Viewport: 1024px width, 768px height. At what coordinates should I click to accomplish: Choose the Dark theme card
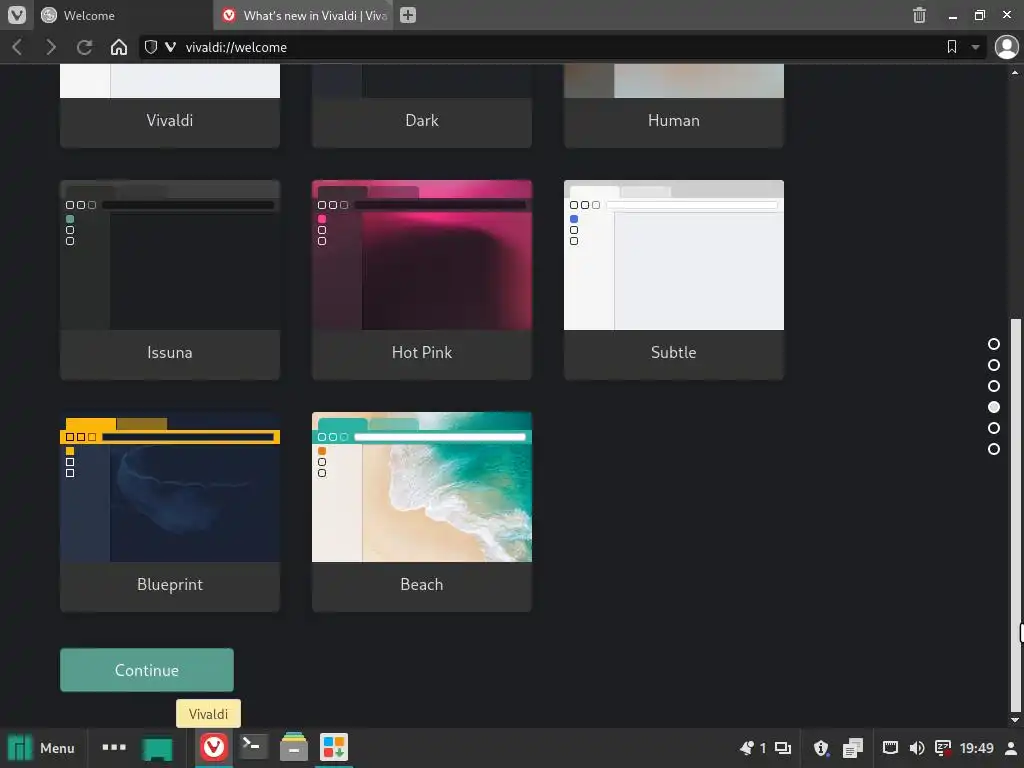pos(422,106)
